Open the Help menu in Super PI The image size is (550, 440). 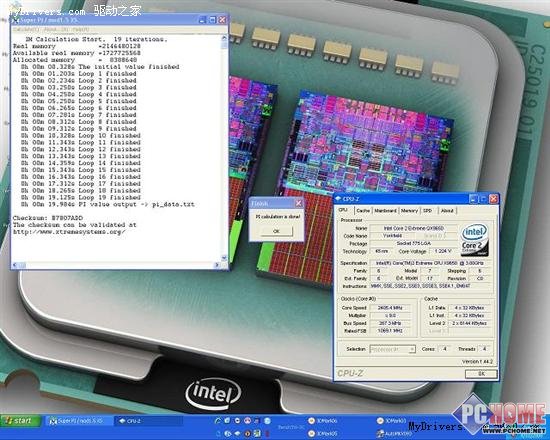click(81, 29)
